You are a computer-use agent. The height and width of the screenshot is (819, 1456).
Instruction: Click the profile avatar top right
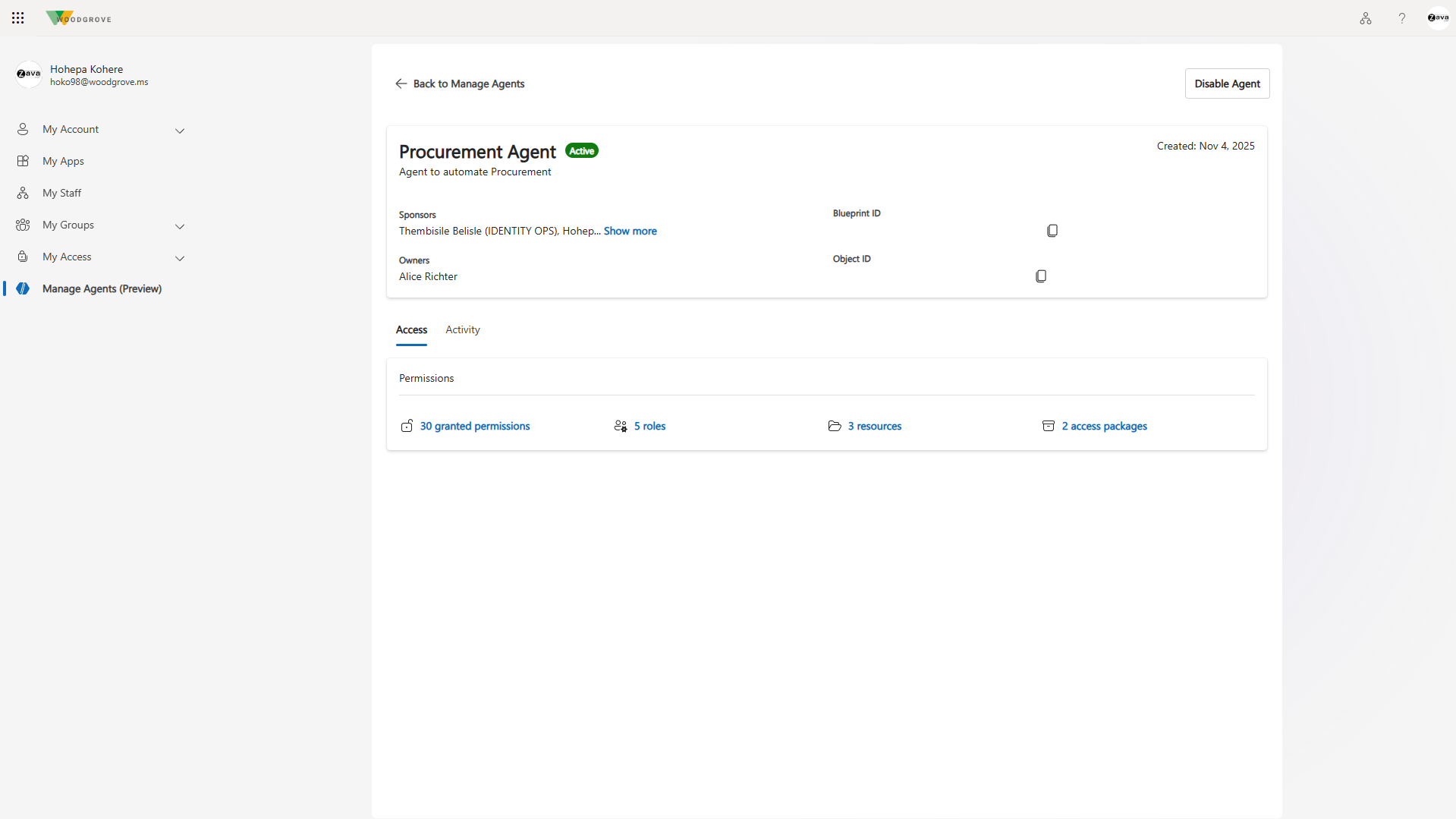[1437, 17]
